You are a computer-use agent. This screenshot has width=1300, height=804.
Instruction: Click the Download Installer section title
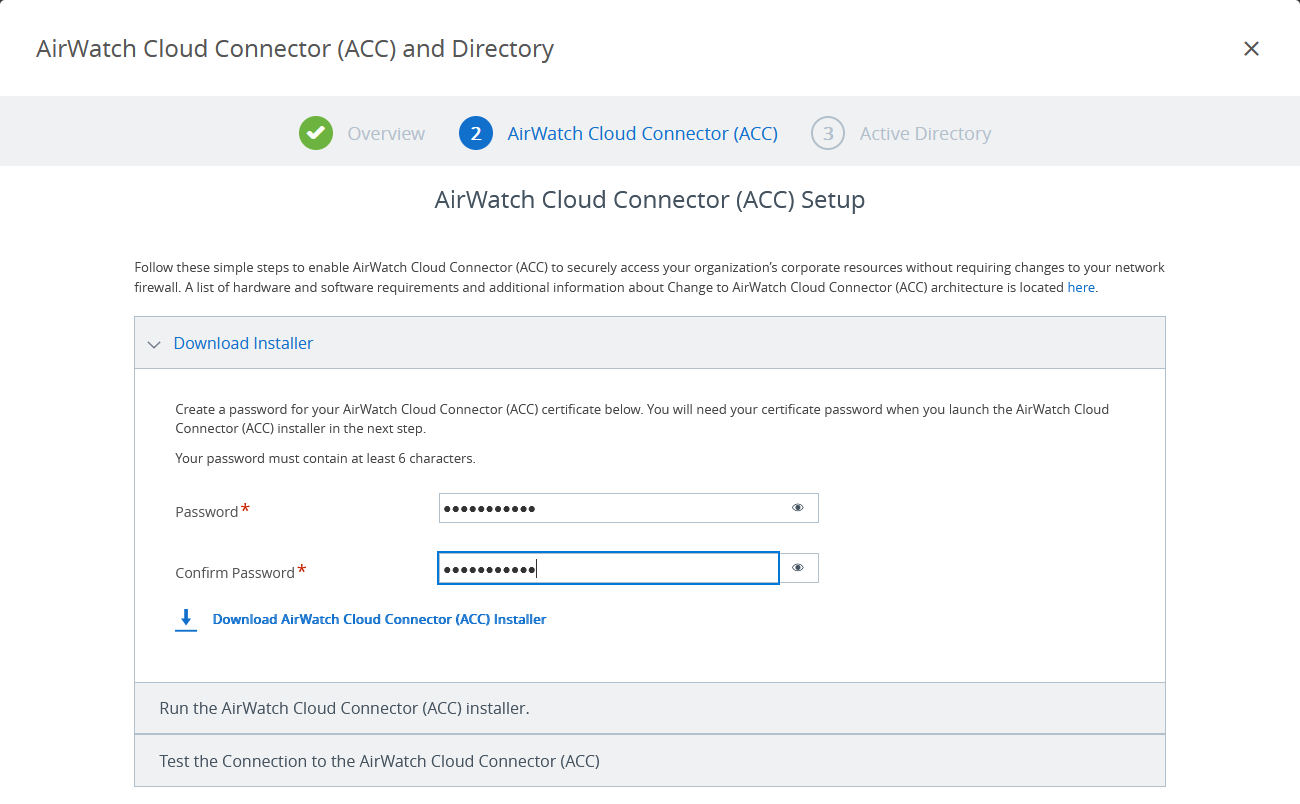pyautogui.click(x=243, y=344)
